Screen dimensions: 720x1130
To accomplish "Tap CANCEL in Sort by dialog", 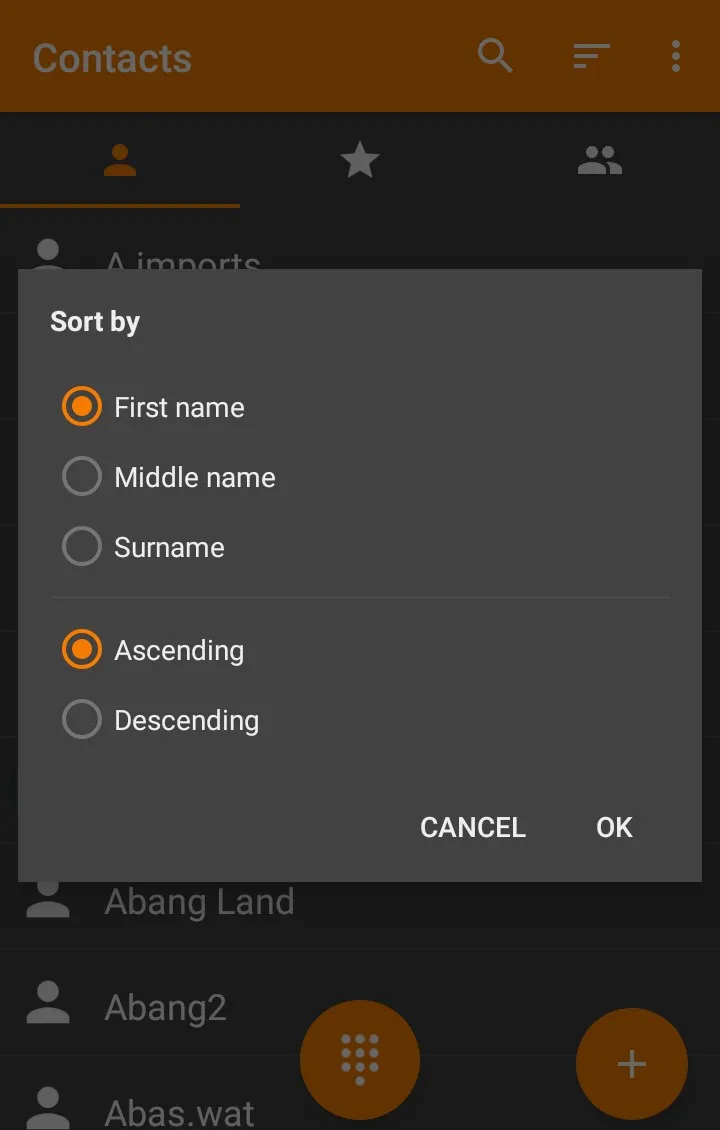I will point(473,827).
